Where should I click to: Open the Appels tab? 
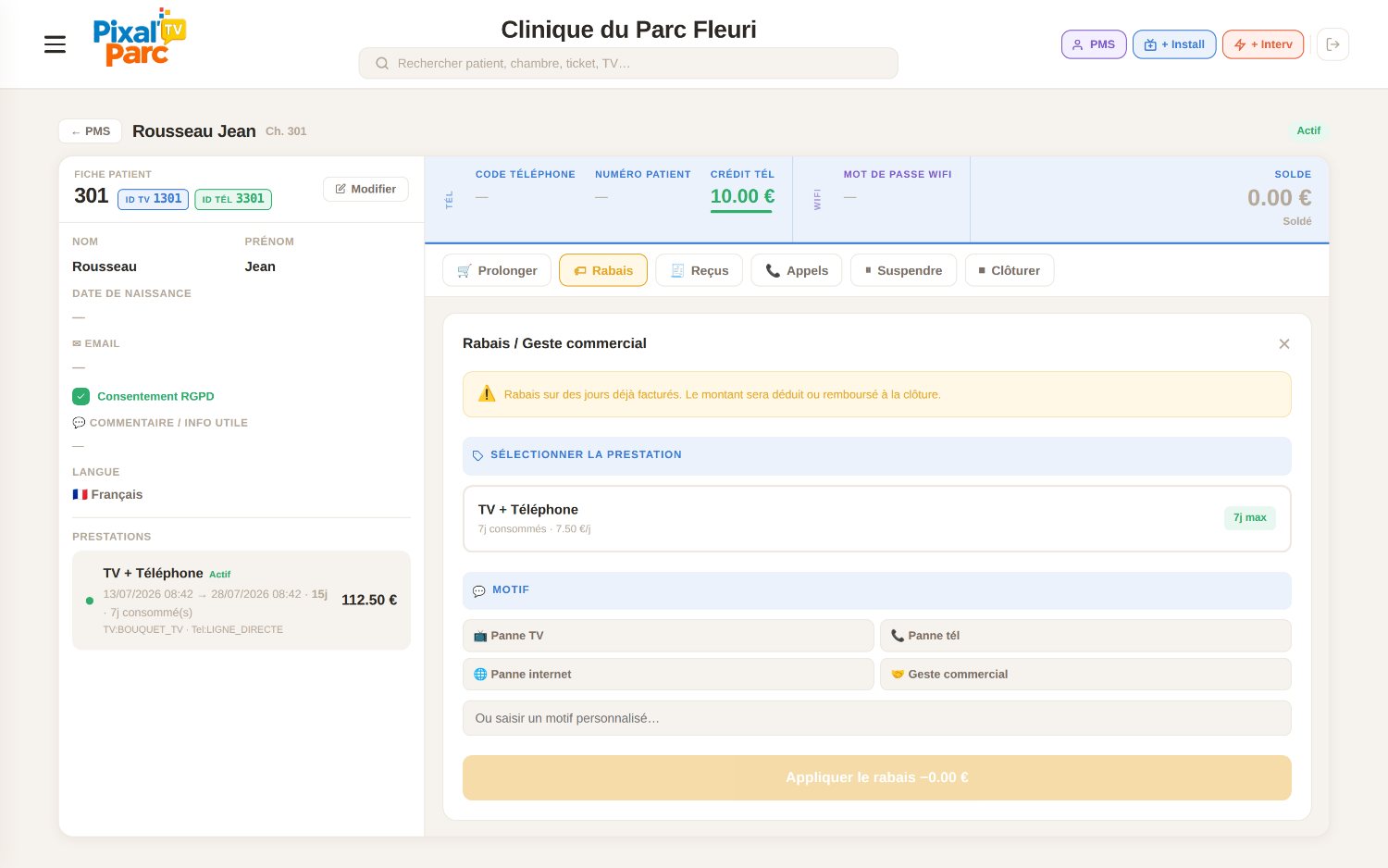click(797, 270)
